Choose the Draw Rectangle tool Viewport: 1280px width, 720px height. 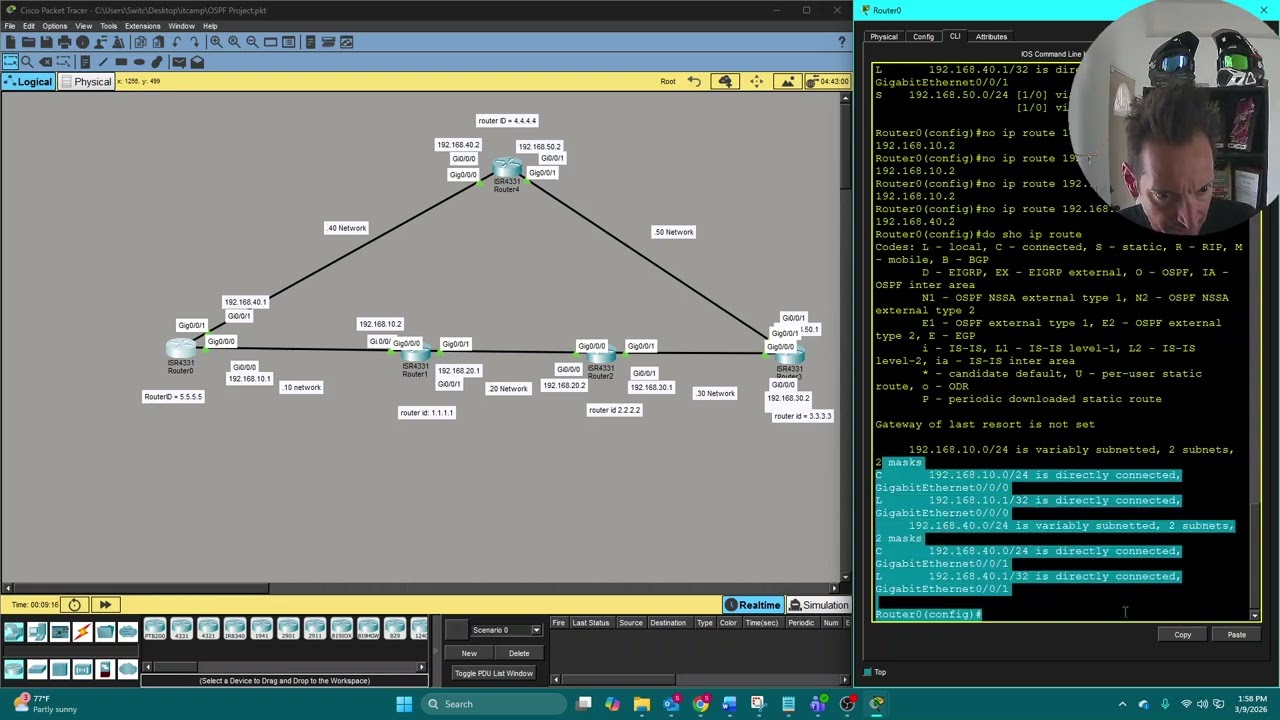121,62
